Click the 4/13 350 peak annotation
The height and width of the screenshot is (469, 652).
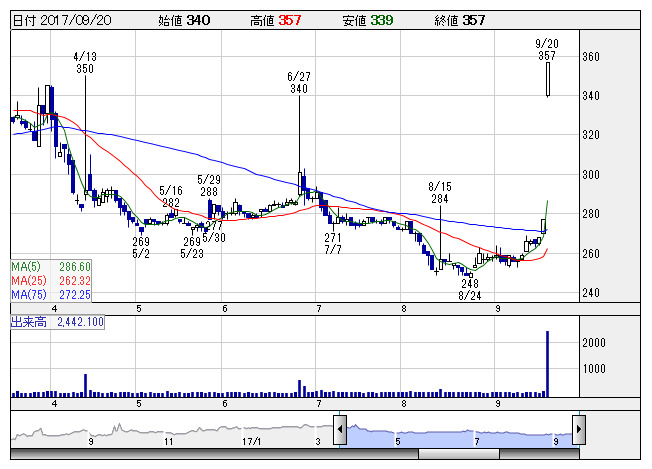point(85,62)
